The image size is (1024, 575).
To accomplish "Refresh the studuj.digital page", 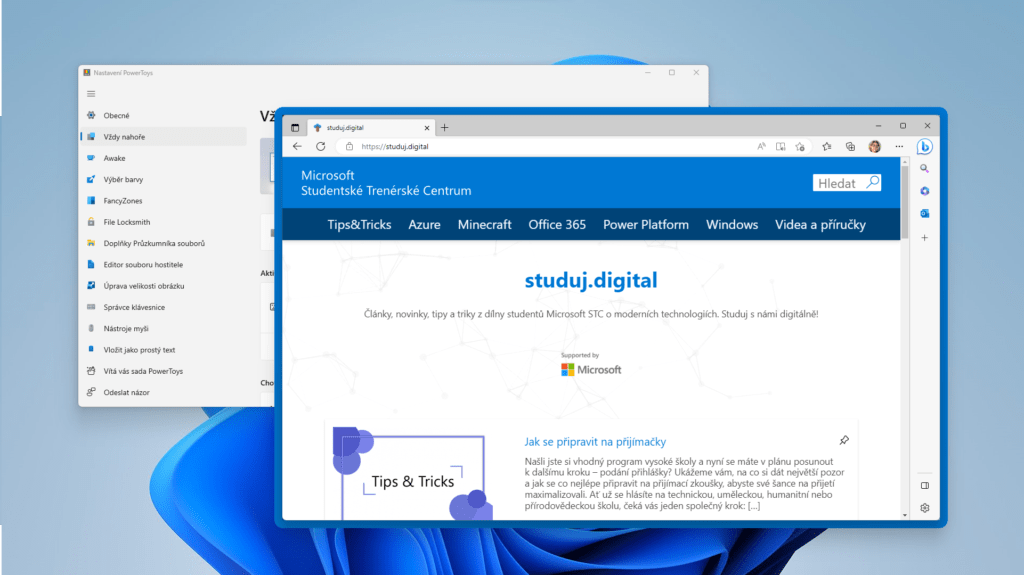I will (320, 146).
